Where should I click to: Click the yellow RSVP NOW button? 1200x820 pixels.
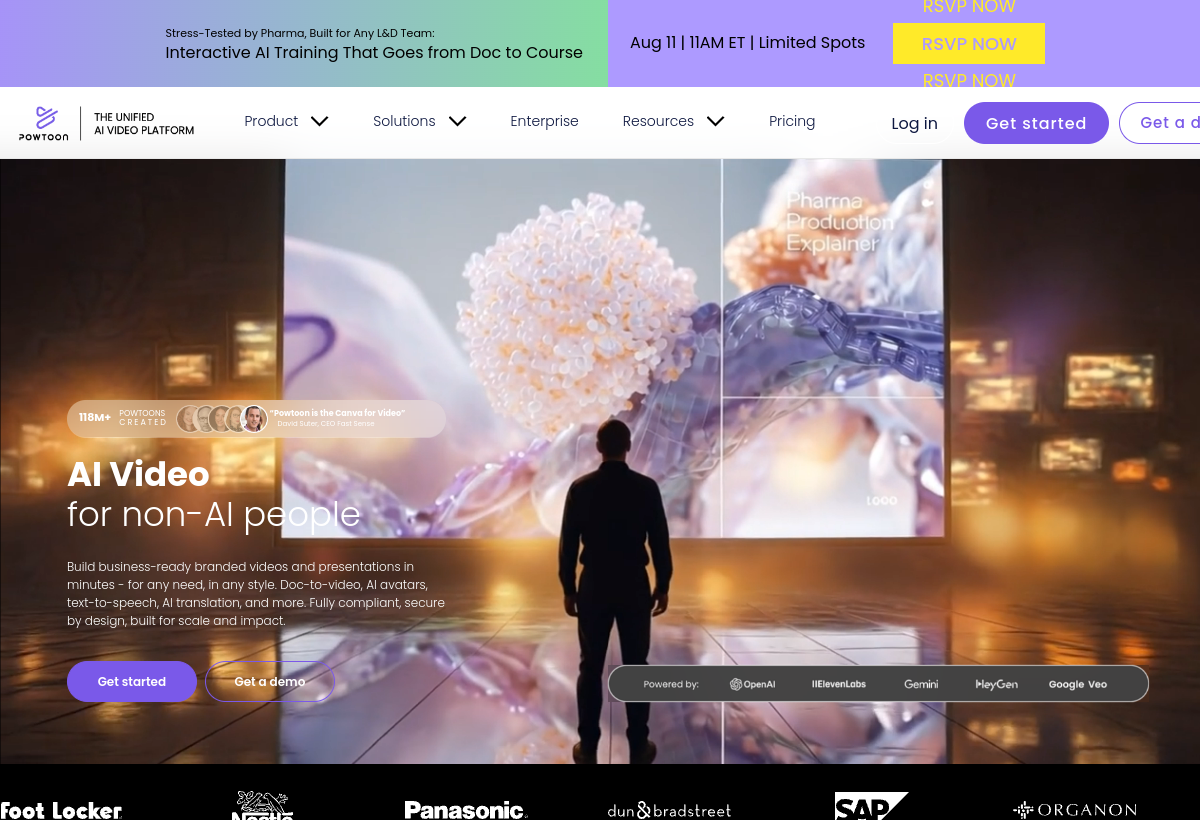pos(969,44)
